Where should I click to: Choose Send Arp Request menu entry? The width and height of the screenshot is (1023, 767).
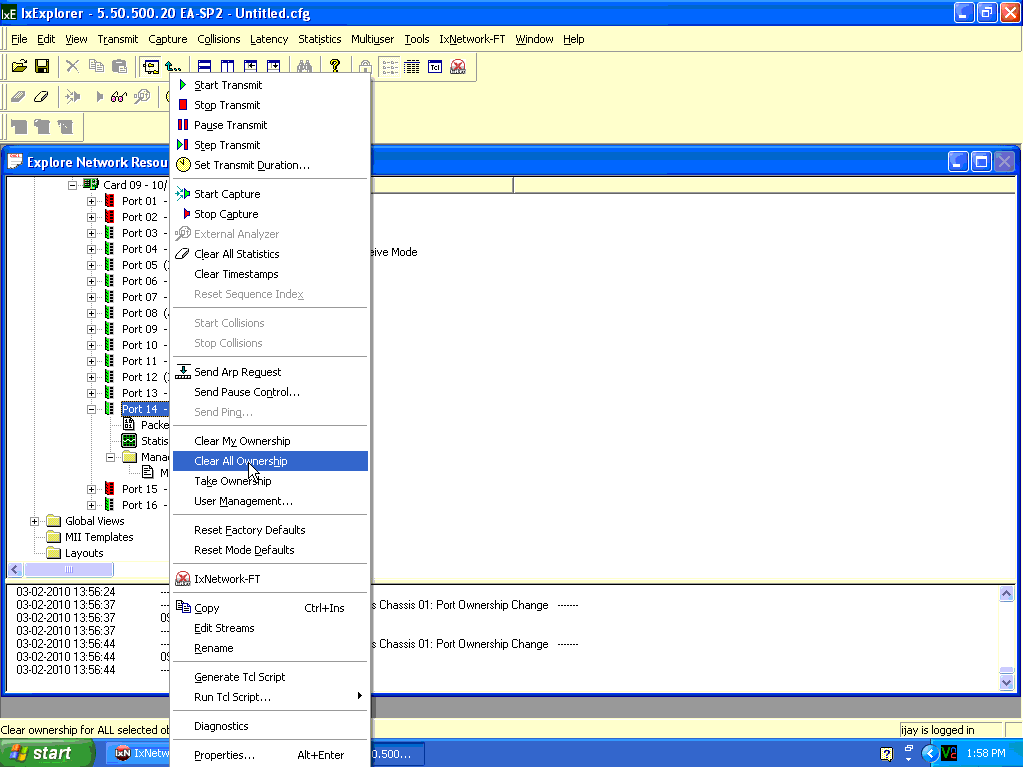pos(271,372)
